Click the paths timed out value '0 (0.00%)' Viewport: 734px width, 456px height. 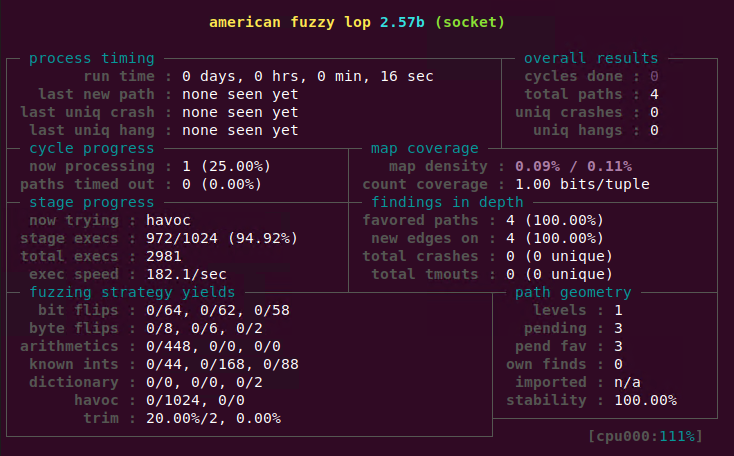(222, 184)
